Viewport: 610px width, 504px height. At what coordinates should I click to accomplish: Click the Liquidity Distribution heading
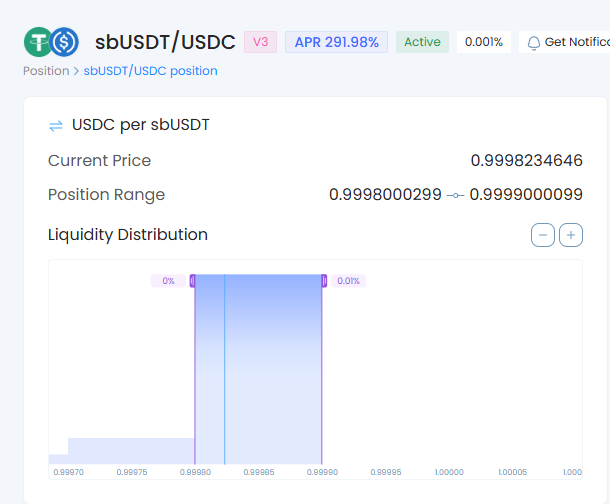(128, 235)
